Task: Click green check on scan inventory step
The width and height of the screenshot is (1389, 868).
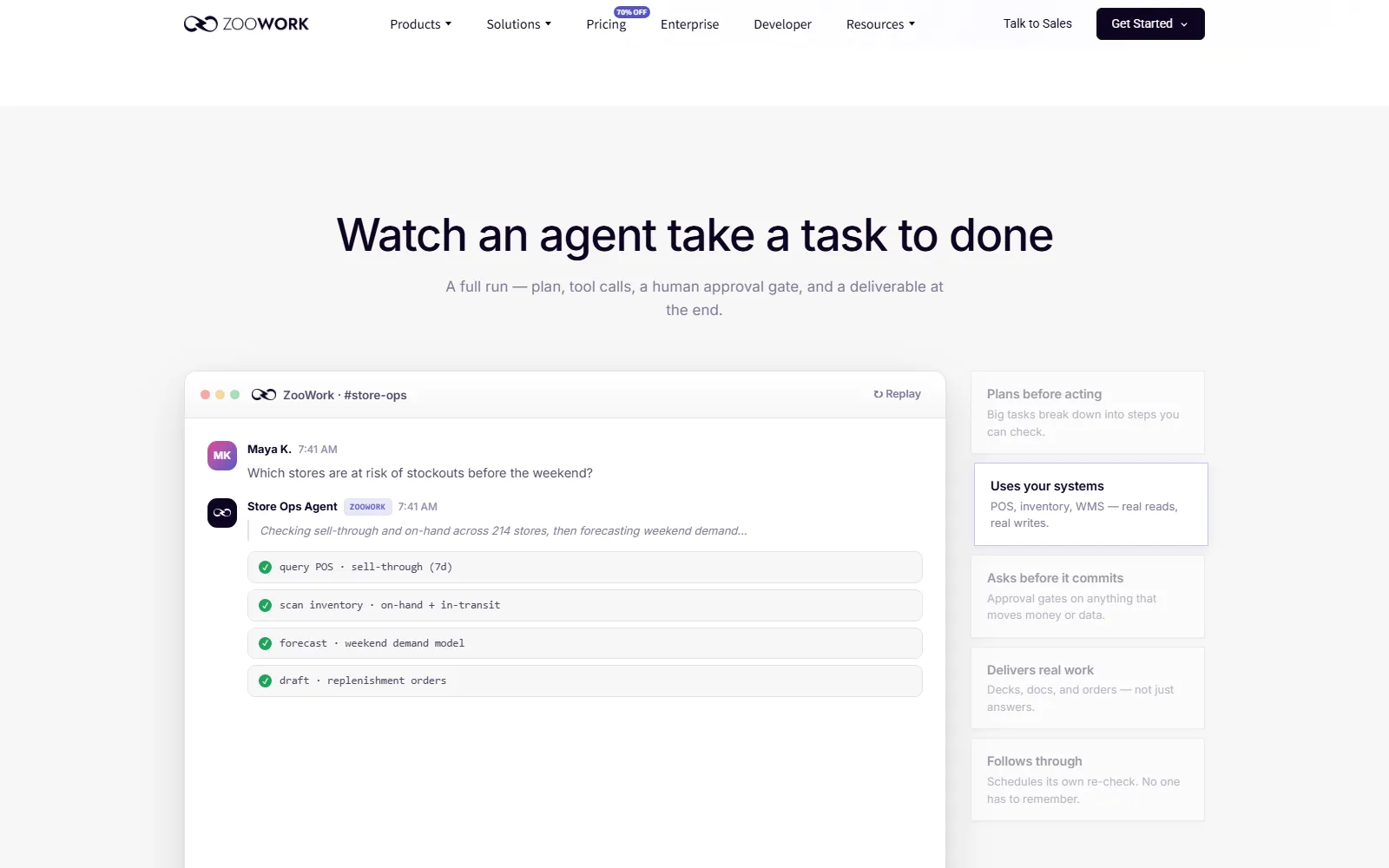Action: pyautogui.click(x=266, y=606)
